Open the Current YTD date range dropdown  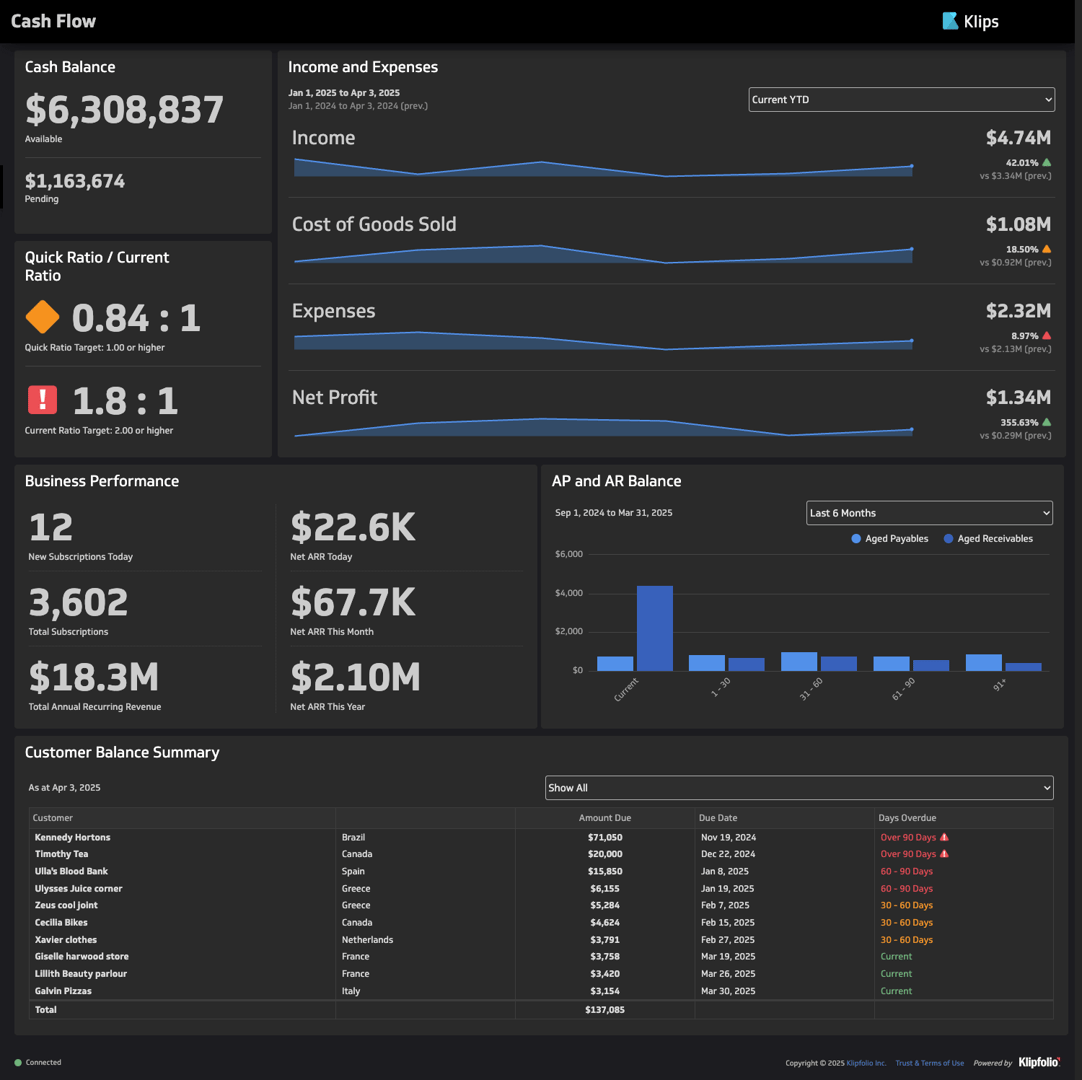901,99
